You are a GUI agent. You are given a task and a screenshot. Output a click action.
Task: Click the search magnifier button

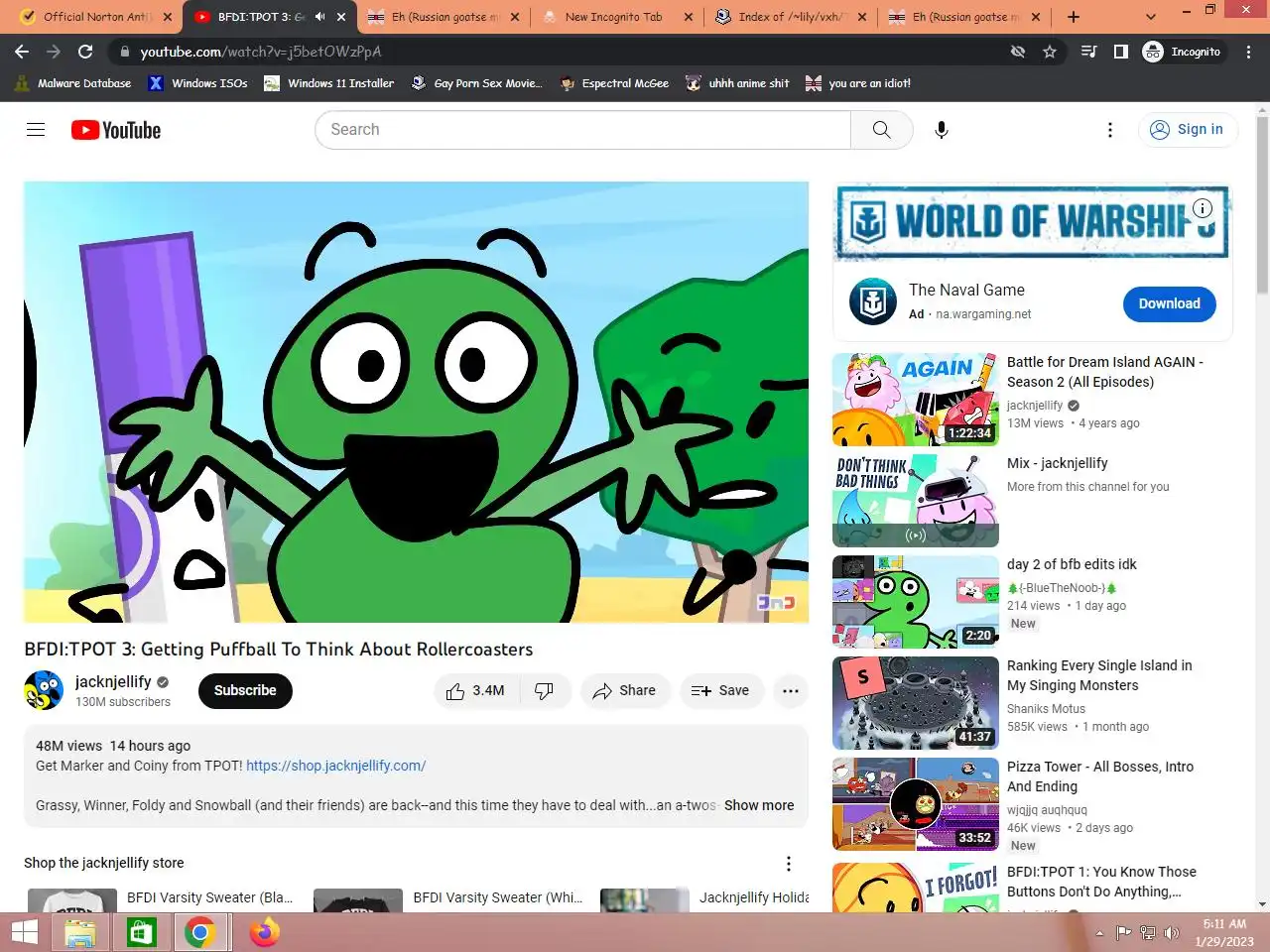881,130
